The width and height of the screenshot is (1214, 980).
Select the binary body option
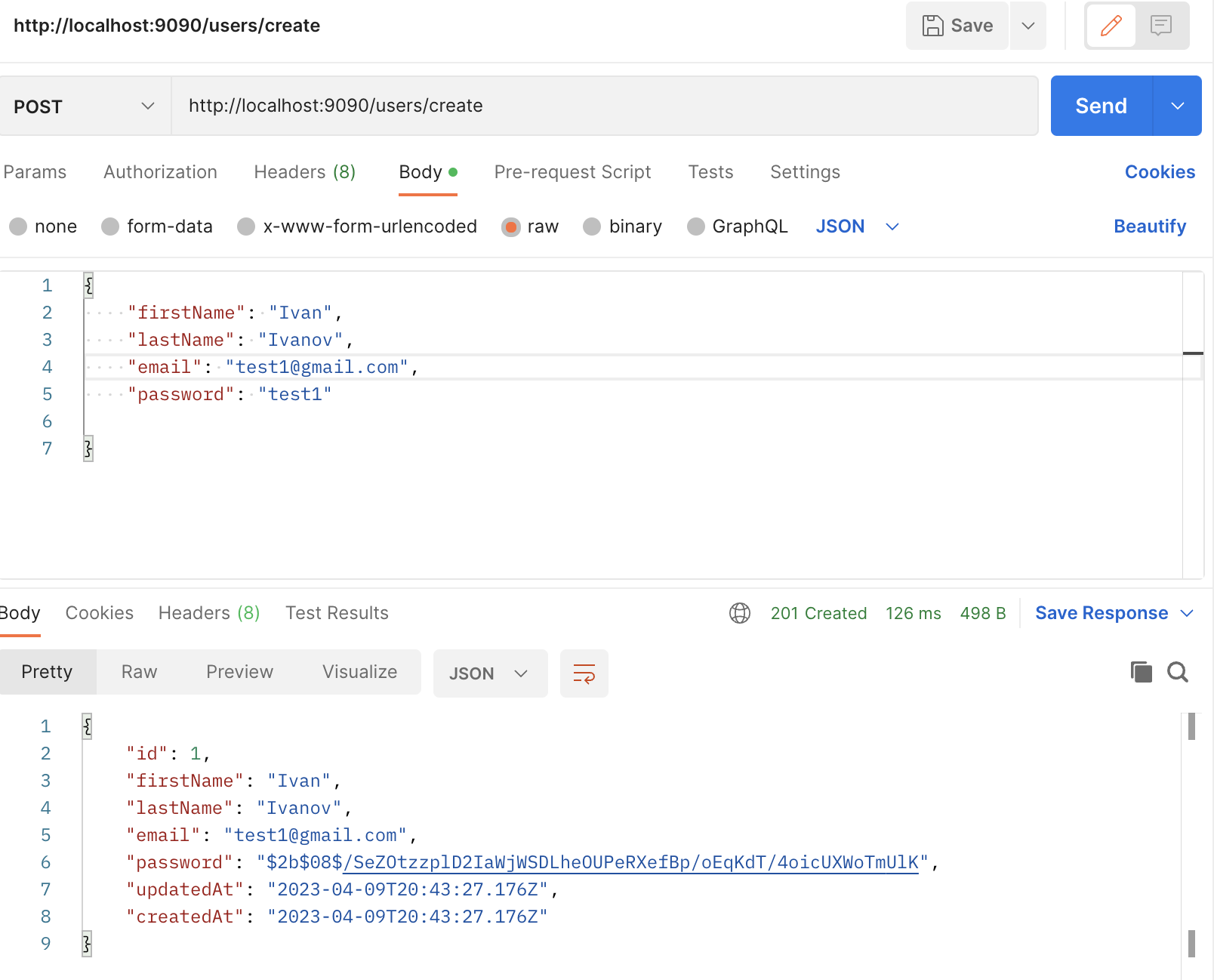tap(593, 227)
